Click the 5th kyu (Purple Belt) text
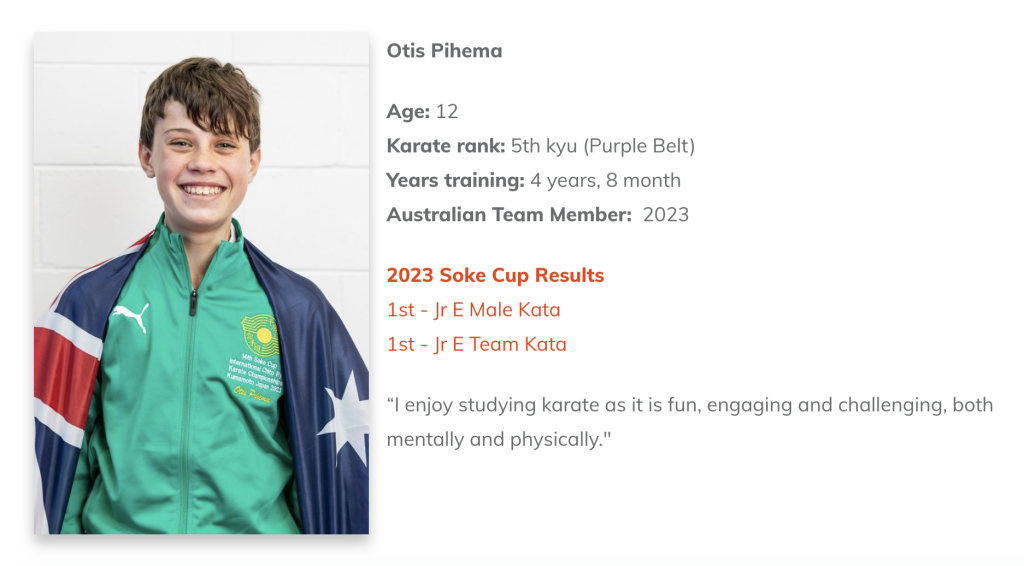The image size is (1024, 566). point(603,146)
